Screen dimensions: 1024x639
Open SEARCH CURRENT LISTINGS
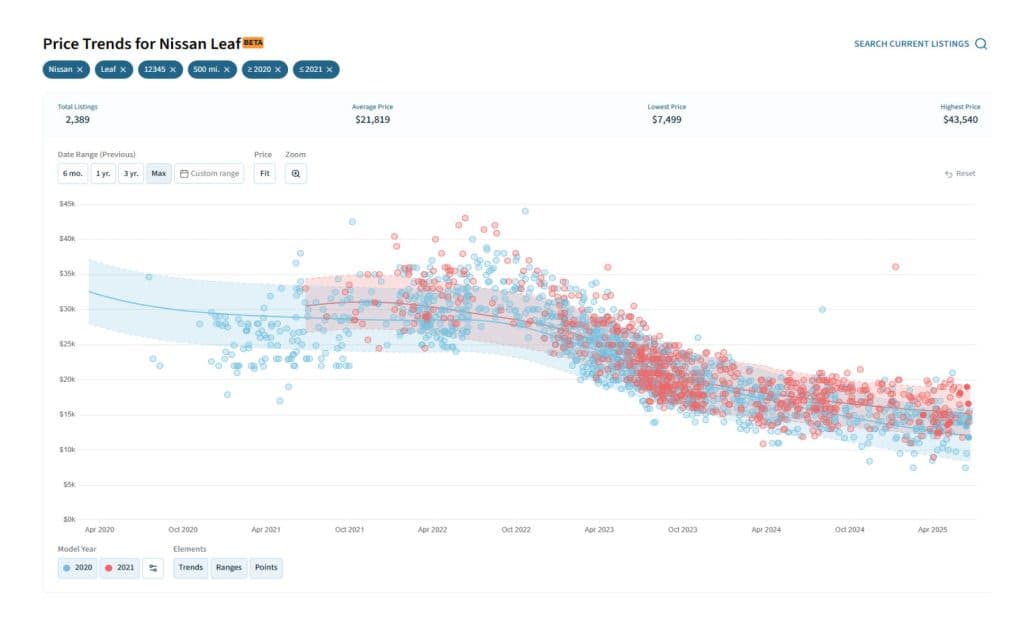[x=912, y=44]
